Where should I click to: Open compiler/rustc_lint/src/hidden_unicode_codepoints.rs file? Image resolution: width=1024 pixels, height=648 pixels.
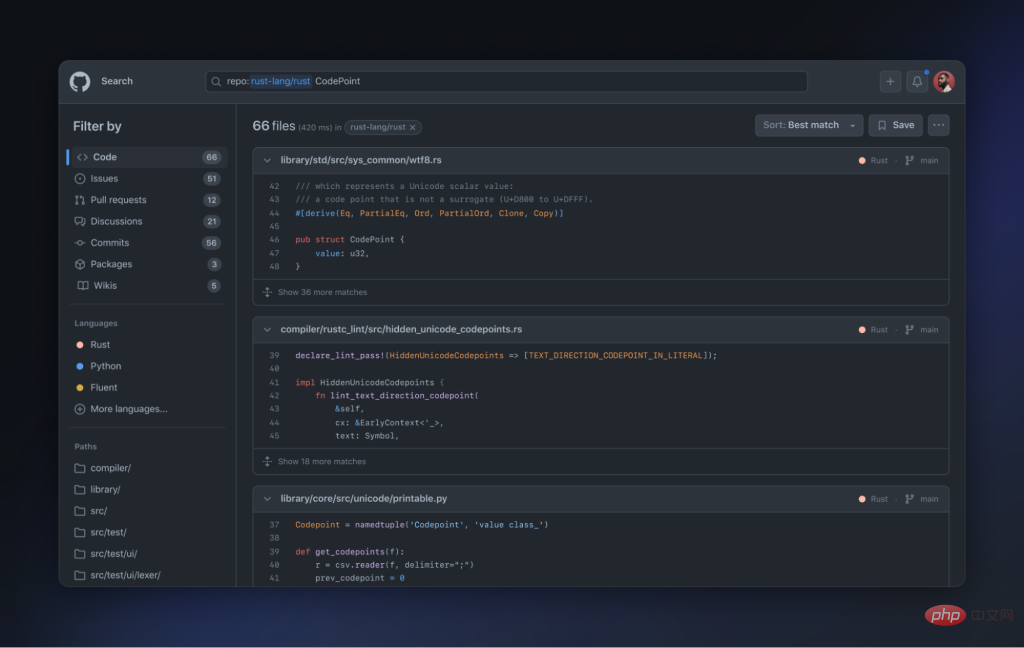(401, 329)
